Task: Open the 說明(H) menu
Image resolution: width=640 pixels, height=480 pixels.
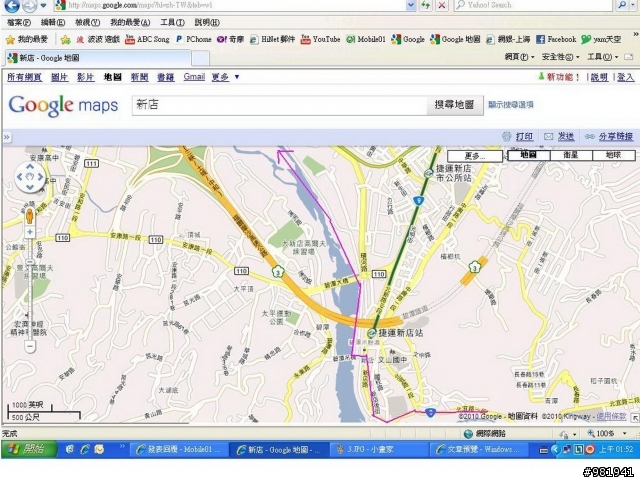Action: pos(207,22)
